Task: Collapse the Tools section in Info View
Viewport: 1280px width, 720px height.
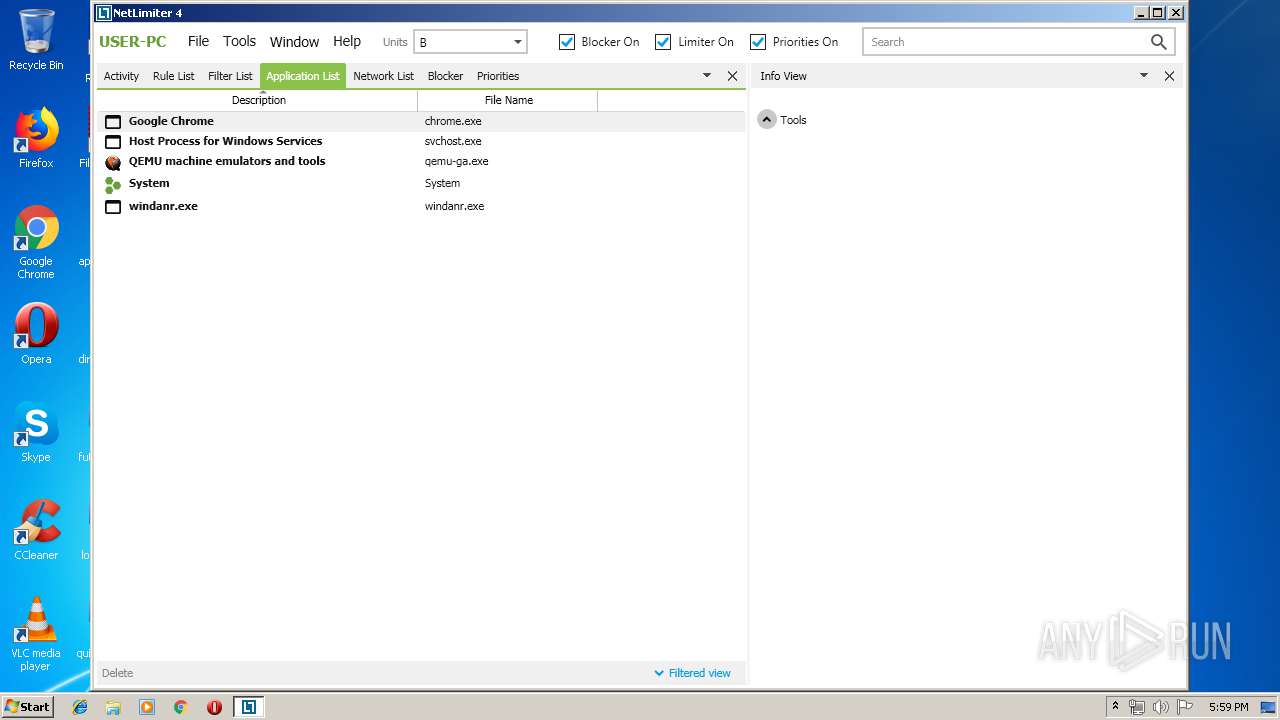Action: pos(767,119)
